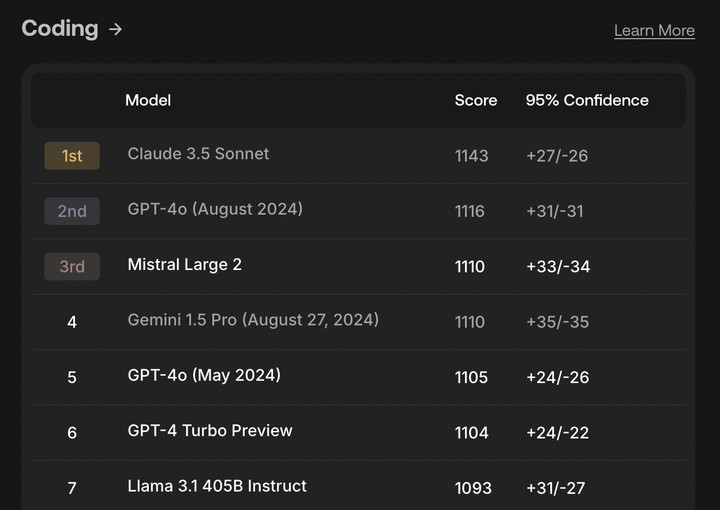
Task: Open the Mistral Large 2 entry
Action: [185, 265]
